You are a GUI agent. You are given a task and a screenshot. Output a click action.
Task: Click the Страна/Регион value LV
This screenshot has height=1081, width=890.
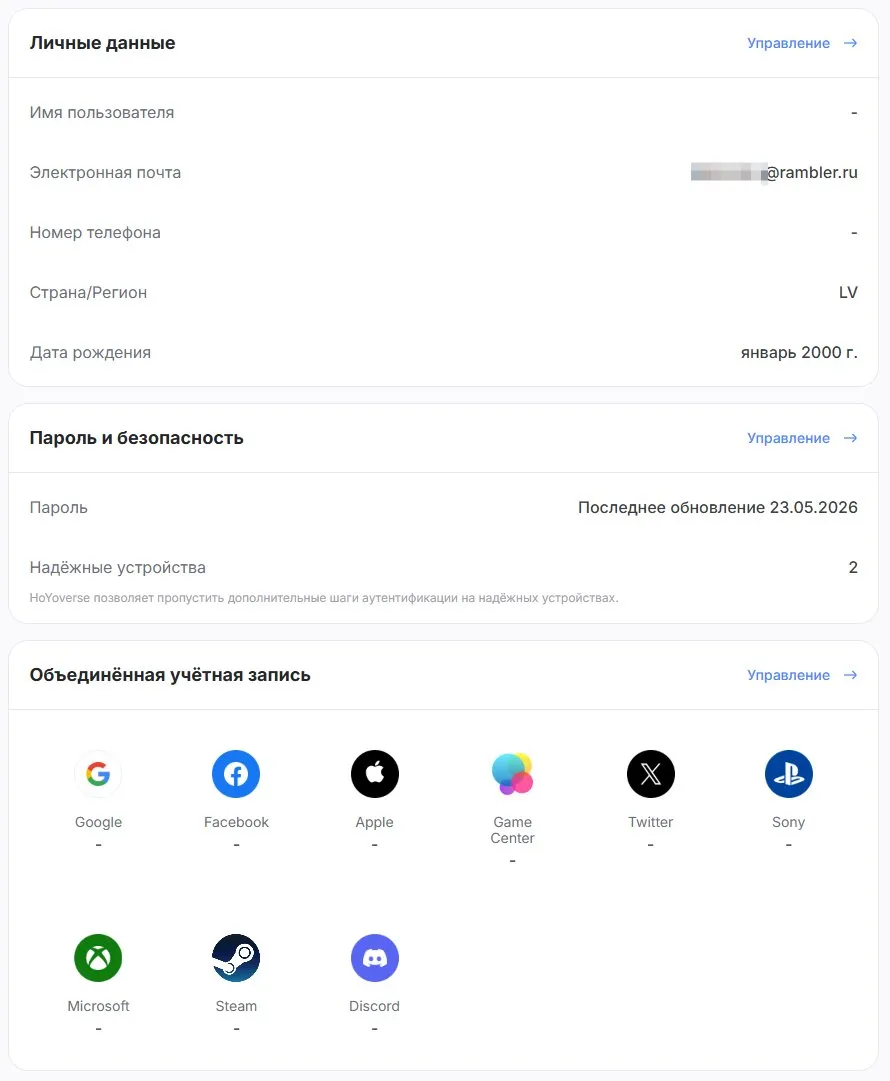coord(848,292)
